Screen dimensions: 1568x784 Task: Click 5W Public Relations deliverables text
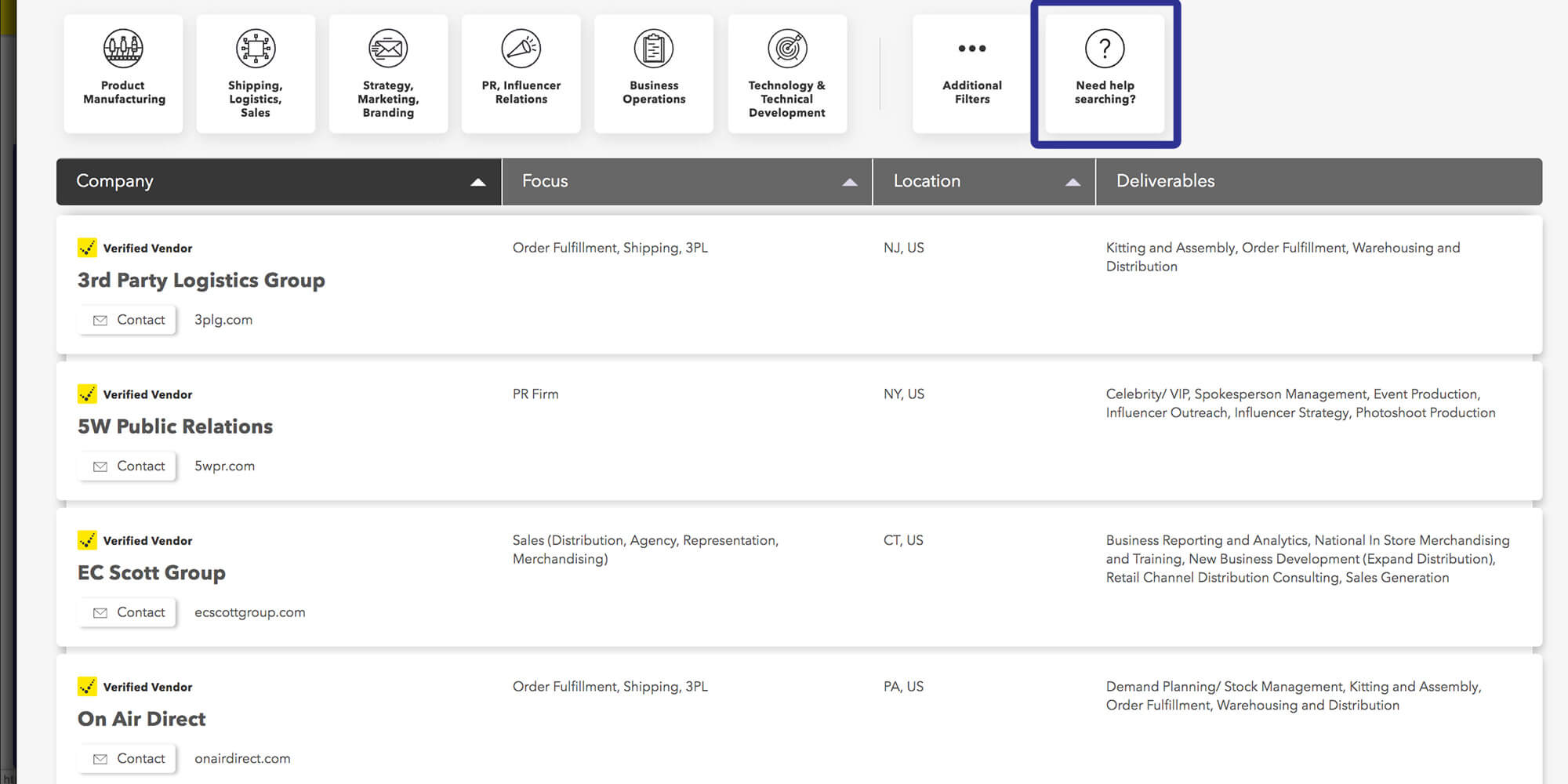click(x=1301, y=404)
